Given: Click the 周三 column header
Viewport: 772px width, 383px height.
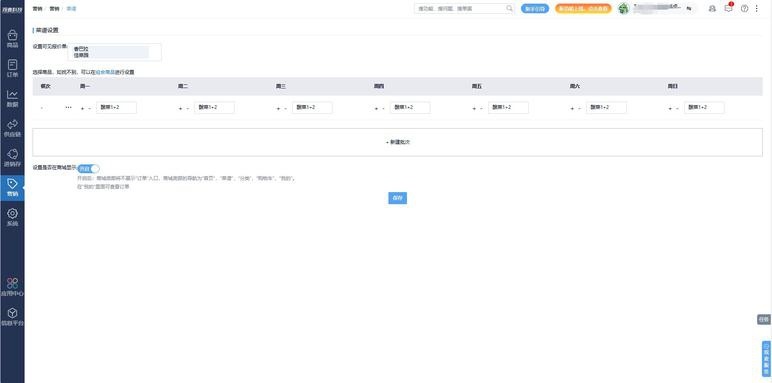Looking at the screenshot, I should pos(281,86).
